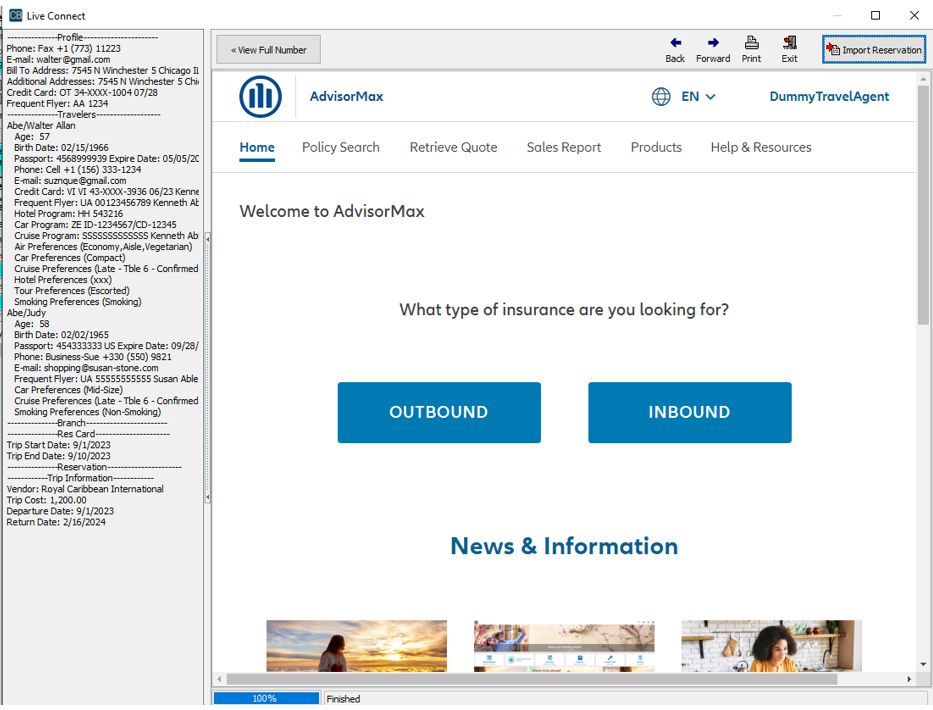Click 'Birth Date: 02/15/1966' line

[x=61, y=148]
